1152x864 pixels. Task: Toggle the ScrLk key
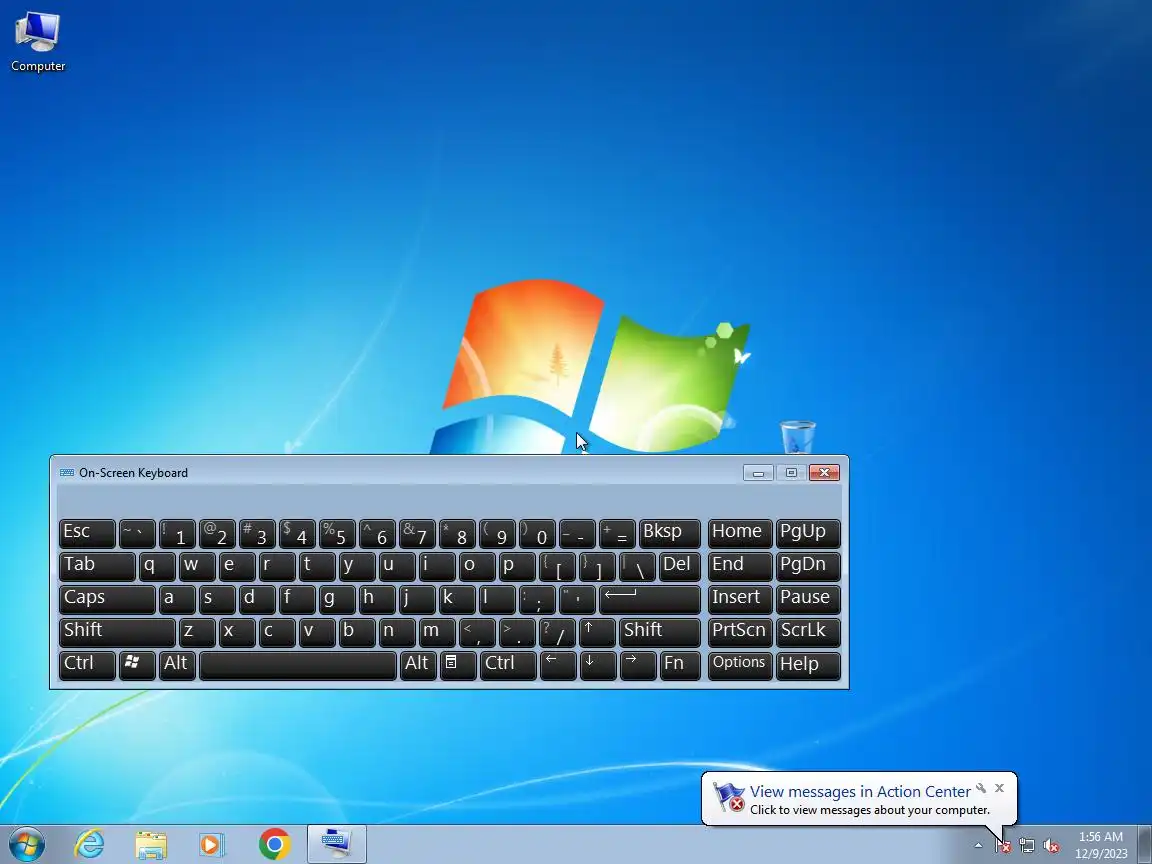click(807, 632)
